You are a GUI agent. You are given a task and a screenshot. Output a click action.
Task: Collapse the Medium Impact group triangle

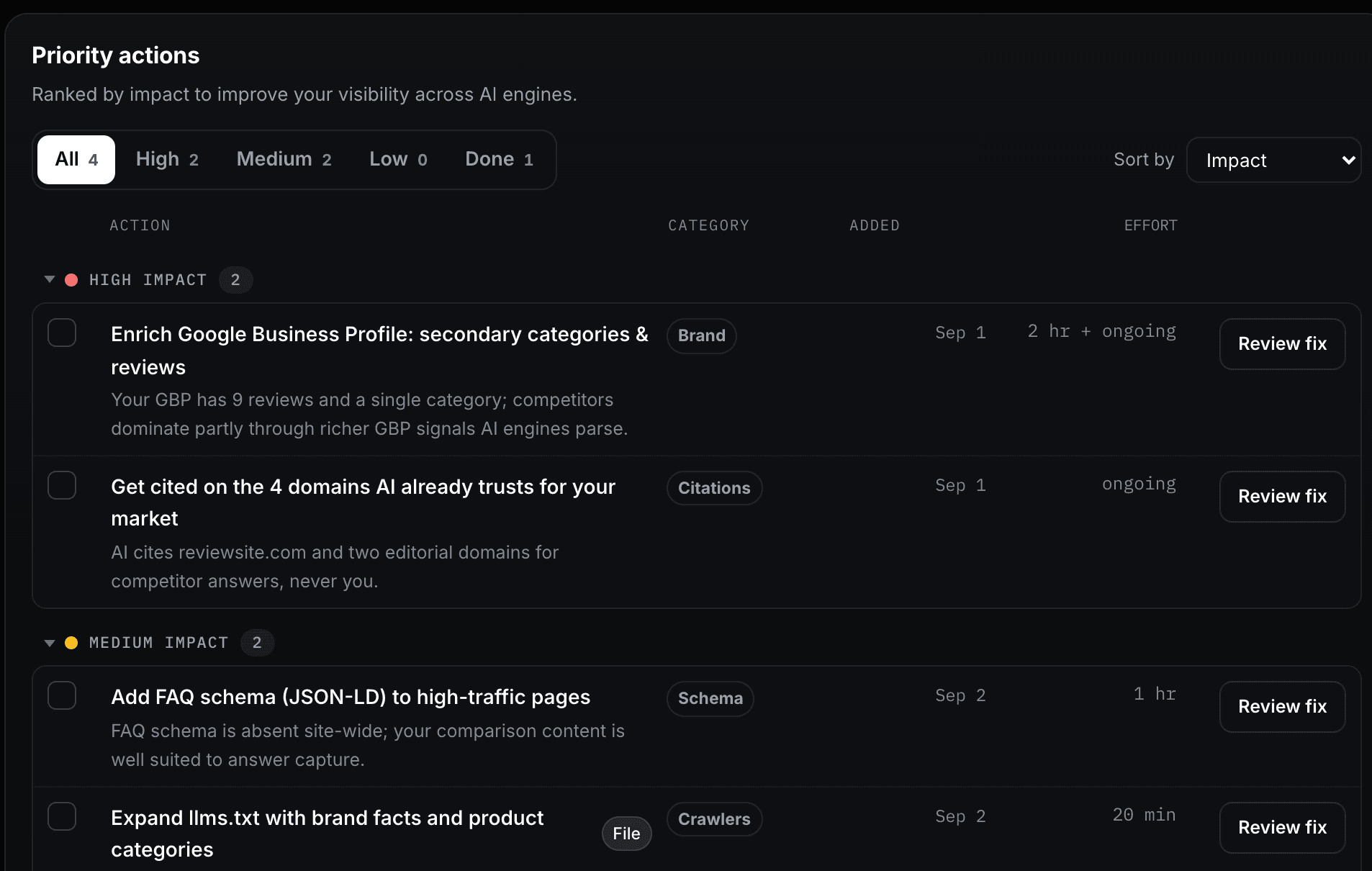tap(50, 643)
